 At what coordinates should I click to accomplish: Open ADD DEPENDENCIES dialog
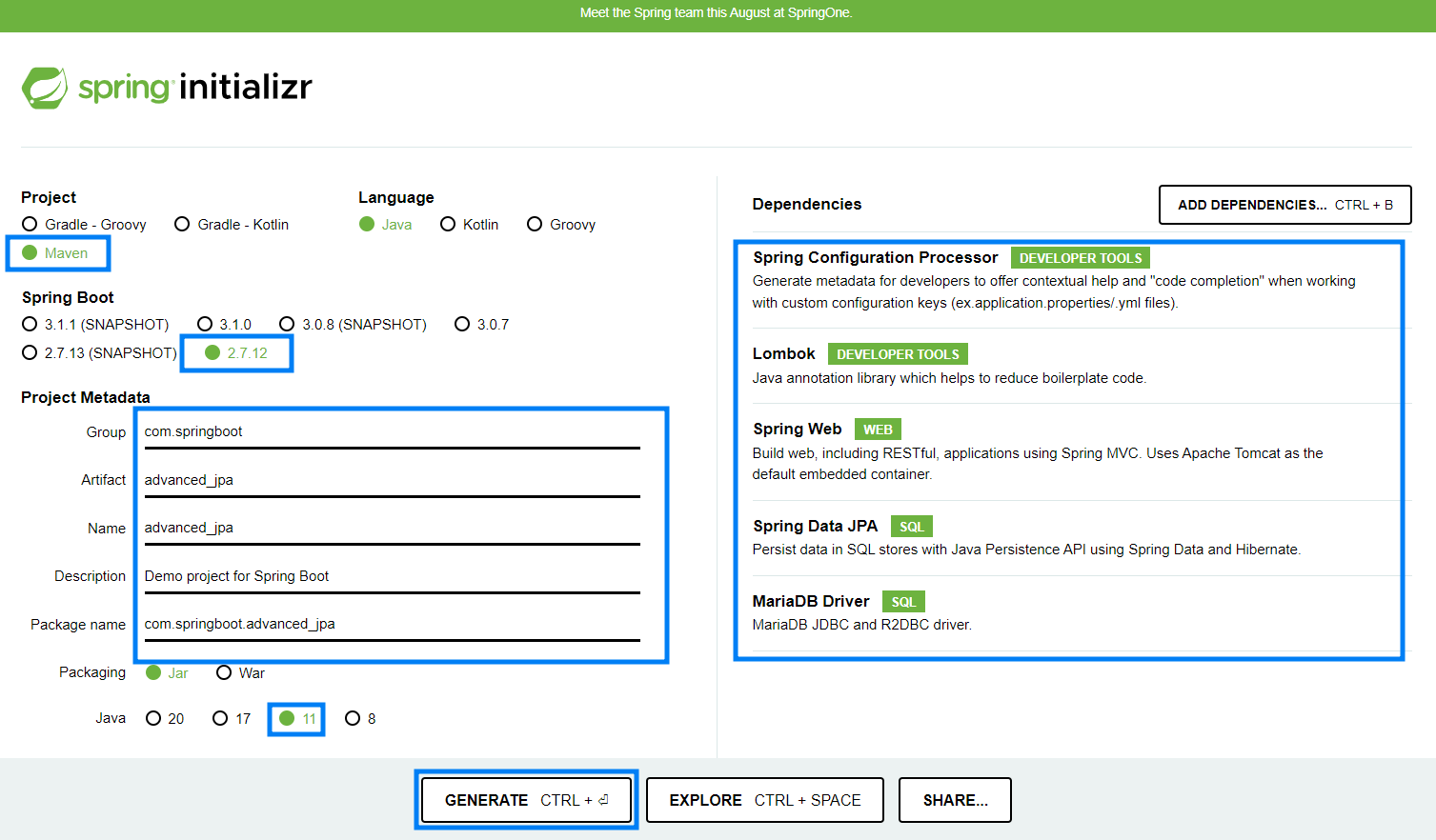click(1284, 205)
